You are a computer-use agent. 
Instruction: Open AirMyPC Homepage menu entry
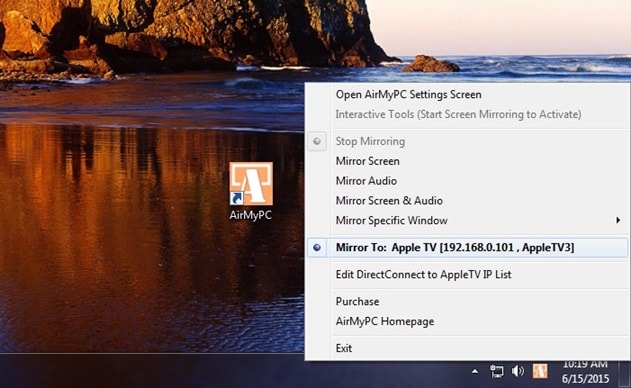tap(385, 321)
